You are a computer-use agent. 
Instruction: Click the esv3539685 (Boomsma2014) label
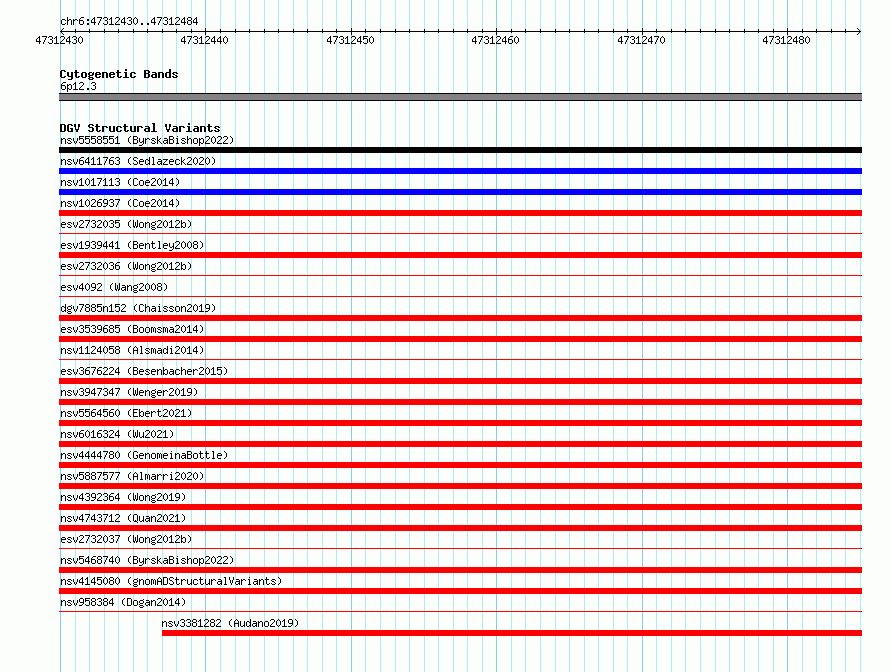[132, 329]
